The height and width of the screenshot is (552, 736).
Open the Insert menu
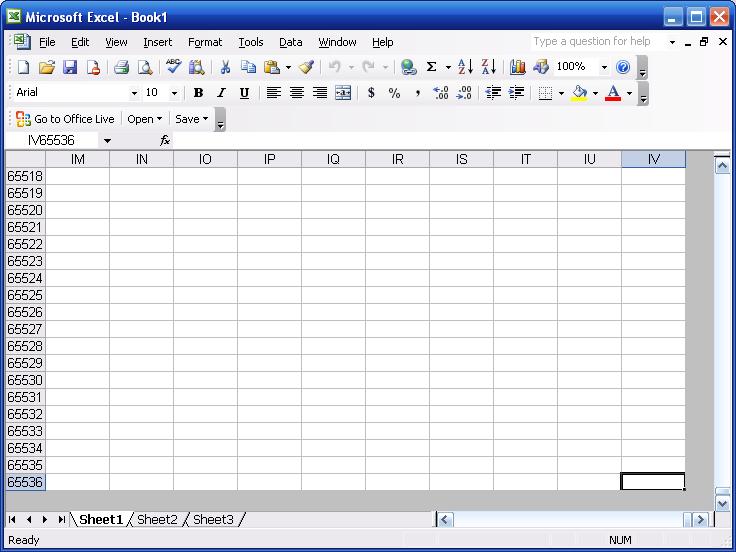pos(157,42)
